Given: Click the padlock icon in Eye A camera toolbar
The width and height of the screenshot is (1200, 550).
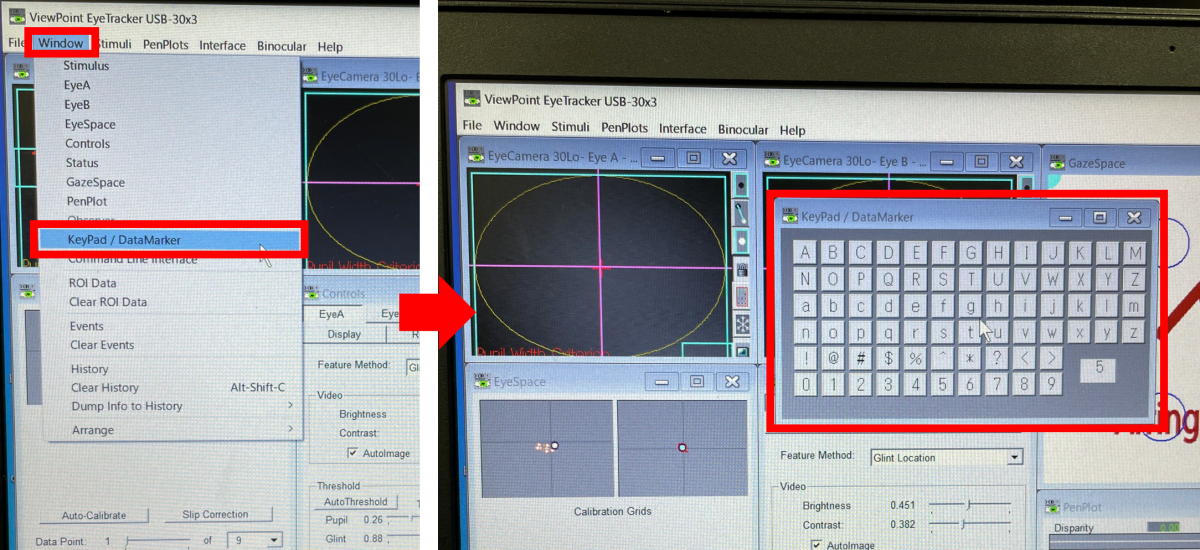Looking at the screenshot, I should tap(741, 269).
